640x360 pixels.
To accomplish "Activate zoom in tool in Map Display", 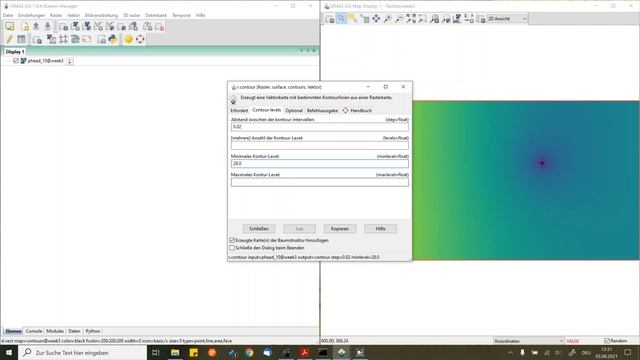I will [x=387, y=19].
